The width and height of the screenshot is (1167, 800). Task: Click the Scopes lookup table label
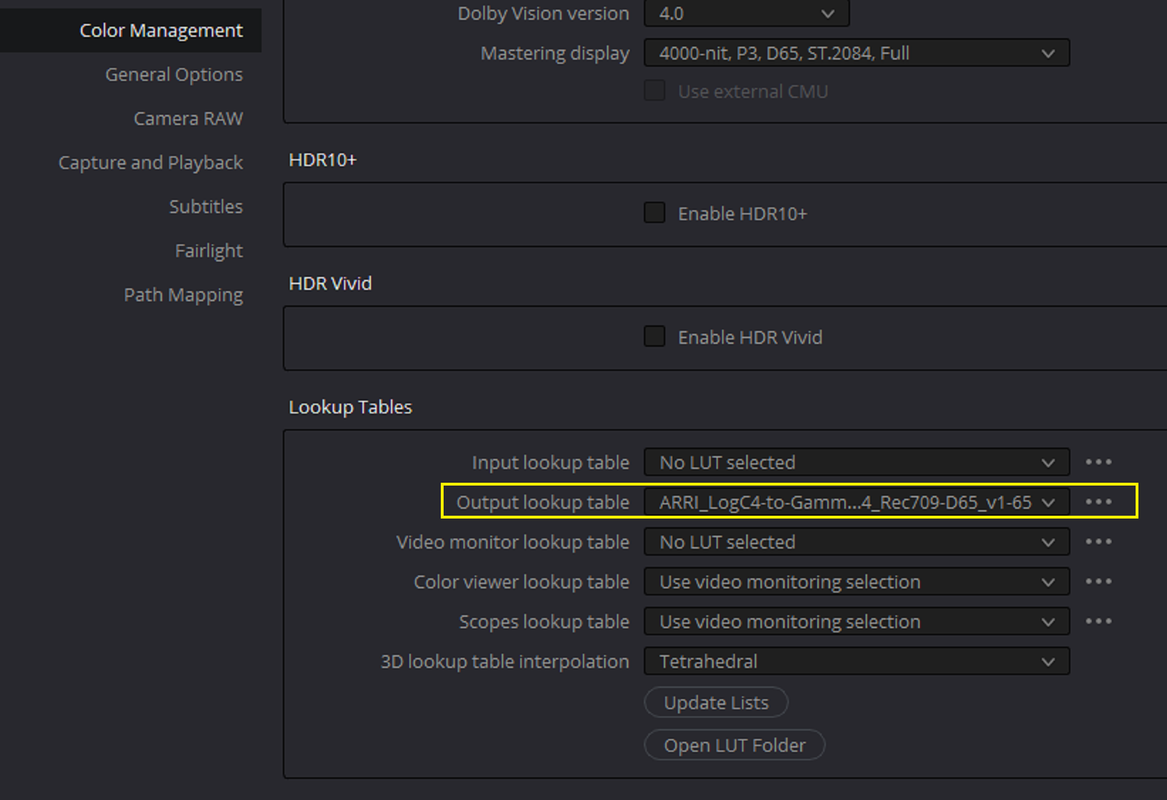tap(543, 622)
